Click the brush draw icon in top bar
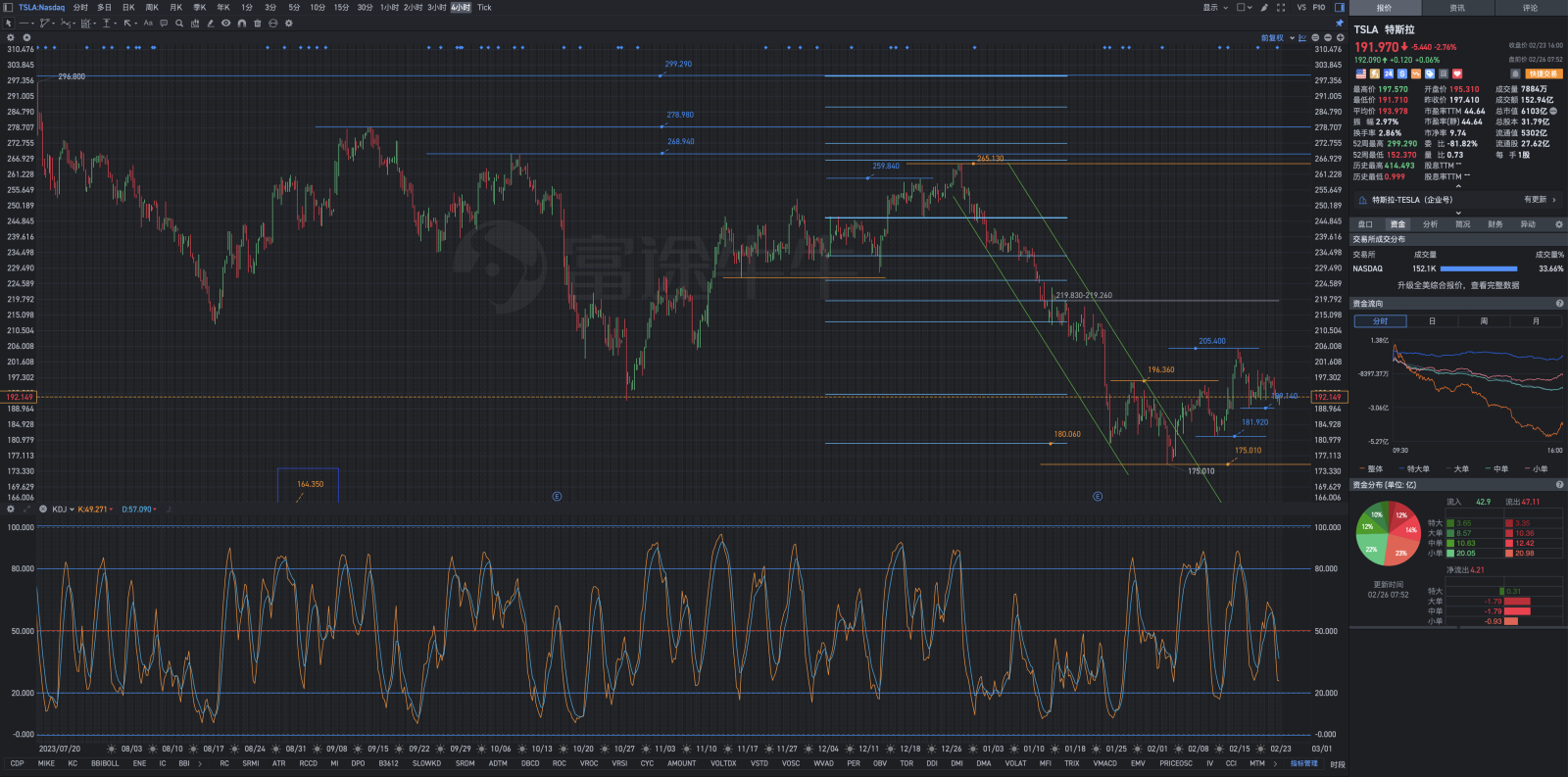The height and width of the screenshot is (777, 1568). tap(1264, 7)
